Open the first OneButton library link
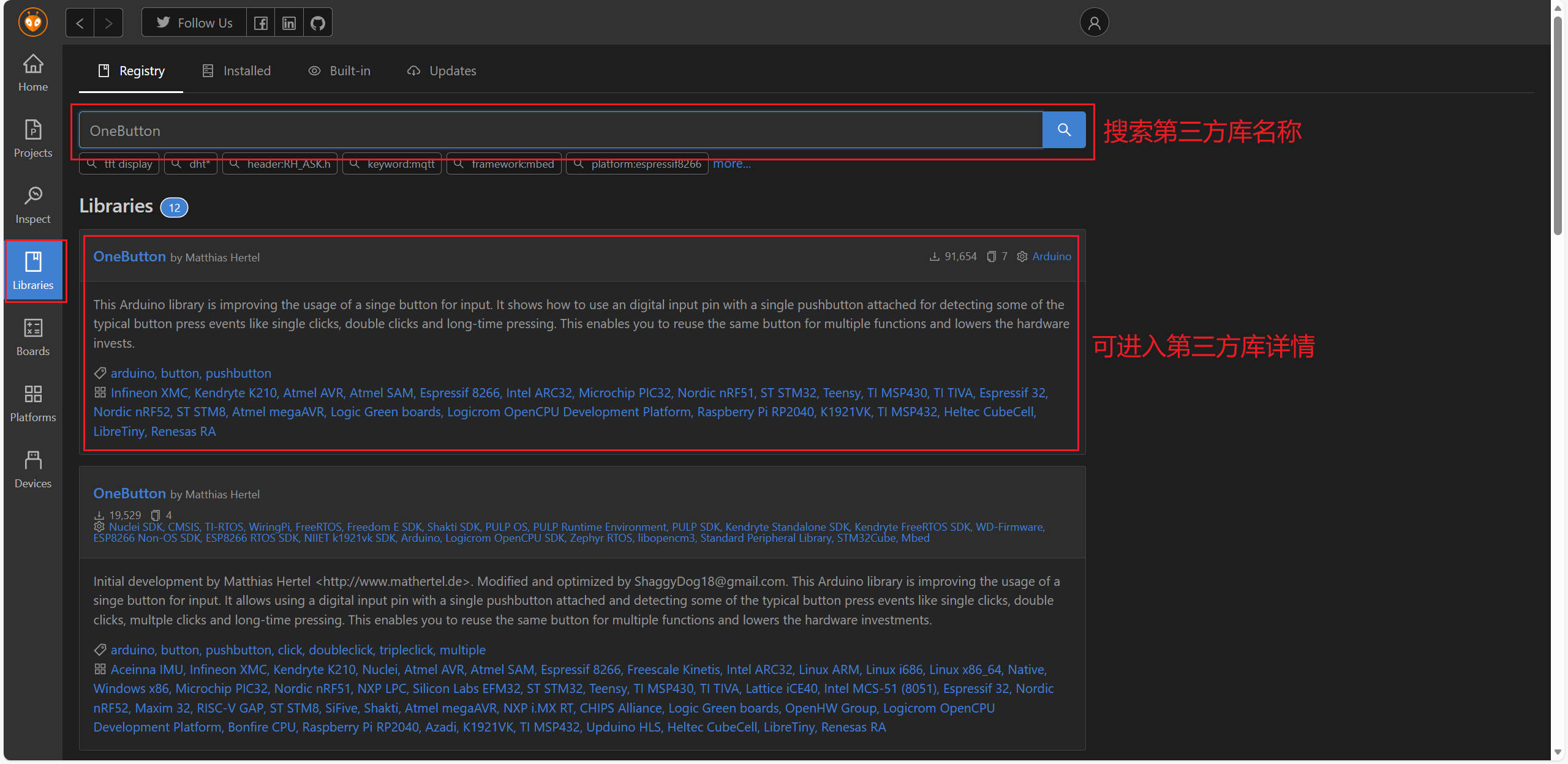 pos(129,257)
